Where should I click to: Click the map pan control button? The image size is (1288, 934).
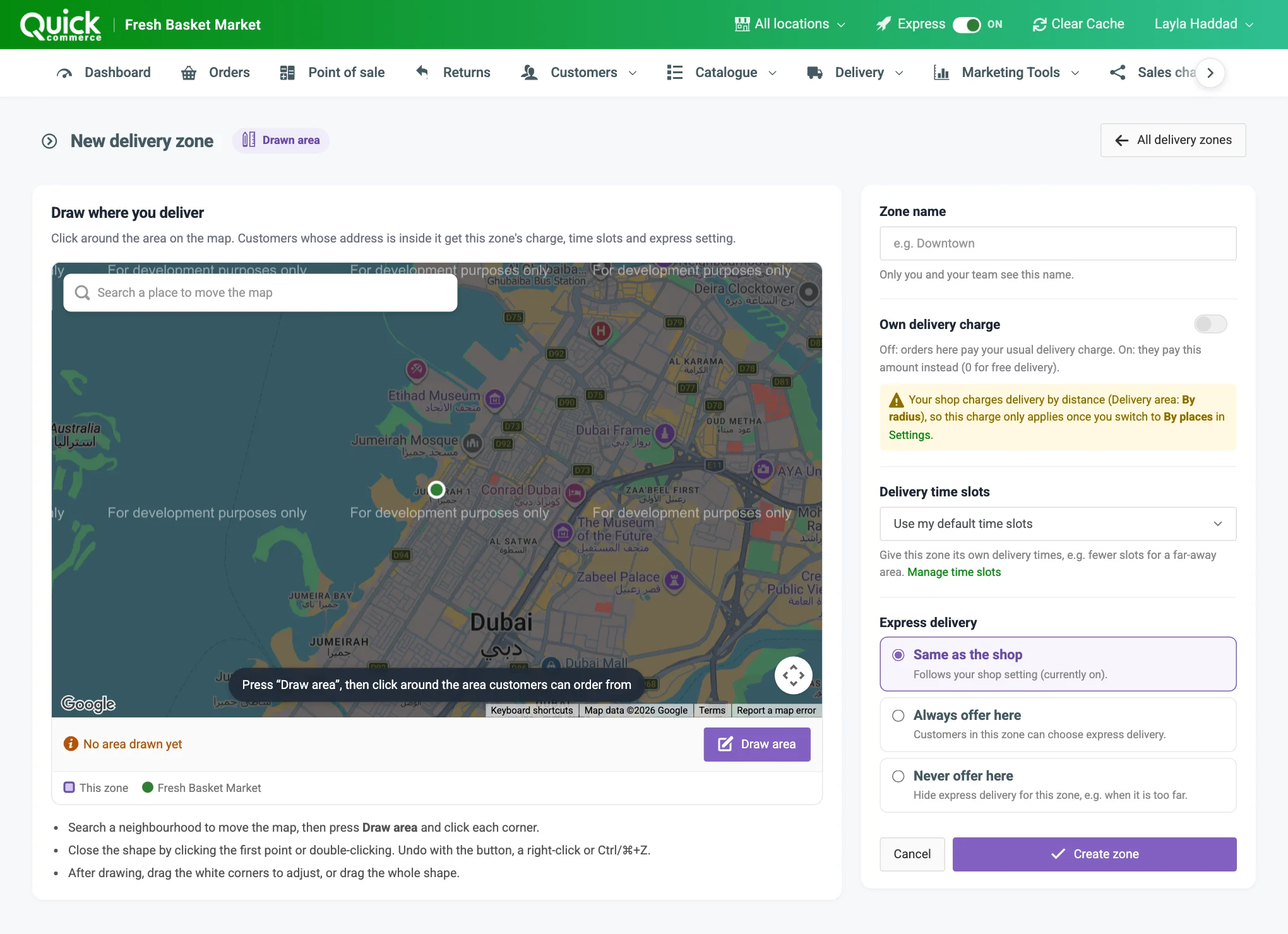click(x=793, y=675)
